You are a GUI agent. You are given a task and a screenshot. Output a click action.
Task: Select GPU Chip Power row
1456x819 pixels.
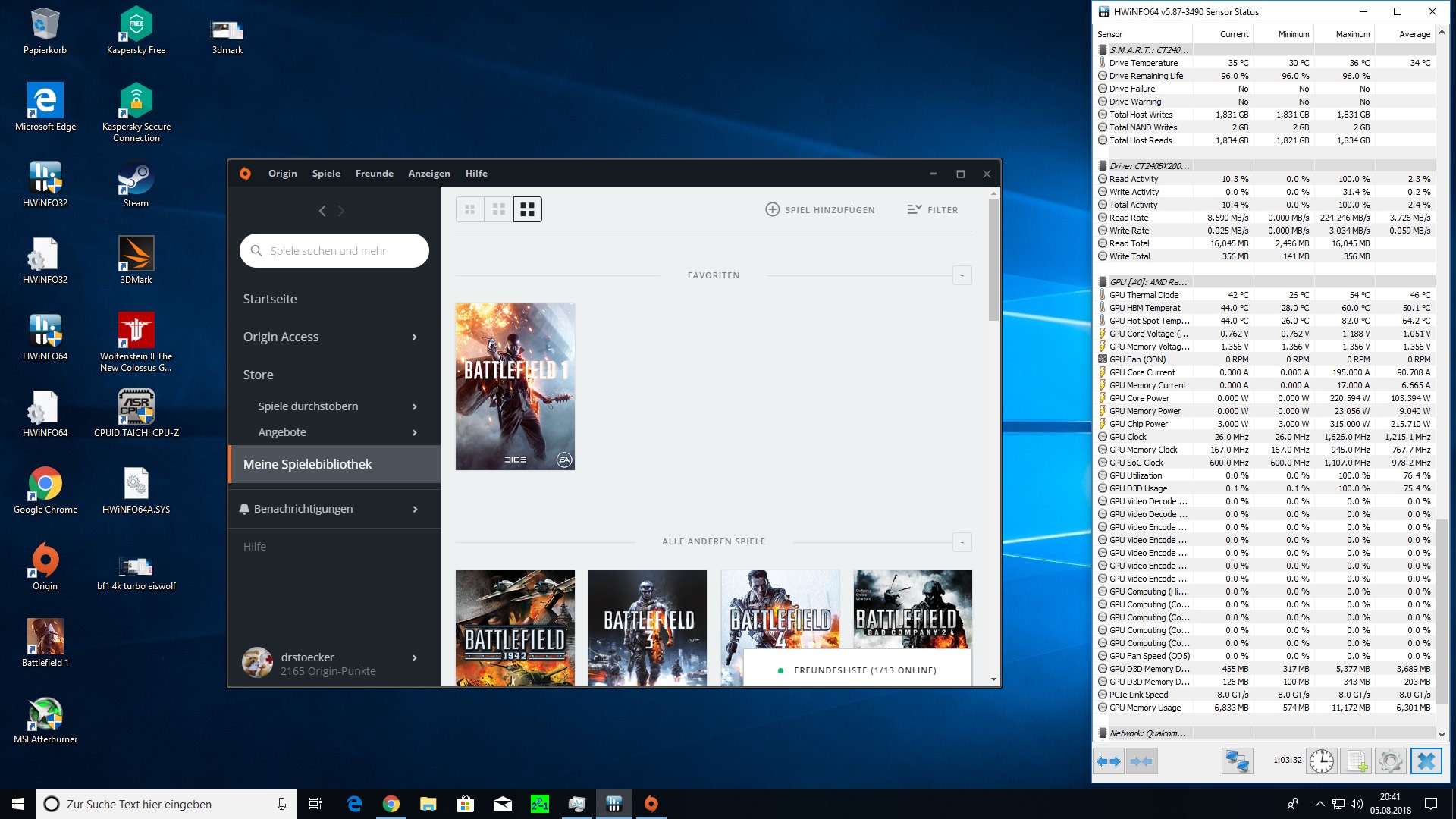1266,424
